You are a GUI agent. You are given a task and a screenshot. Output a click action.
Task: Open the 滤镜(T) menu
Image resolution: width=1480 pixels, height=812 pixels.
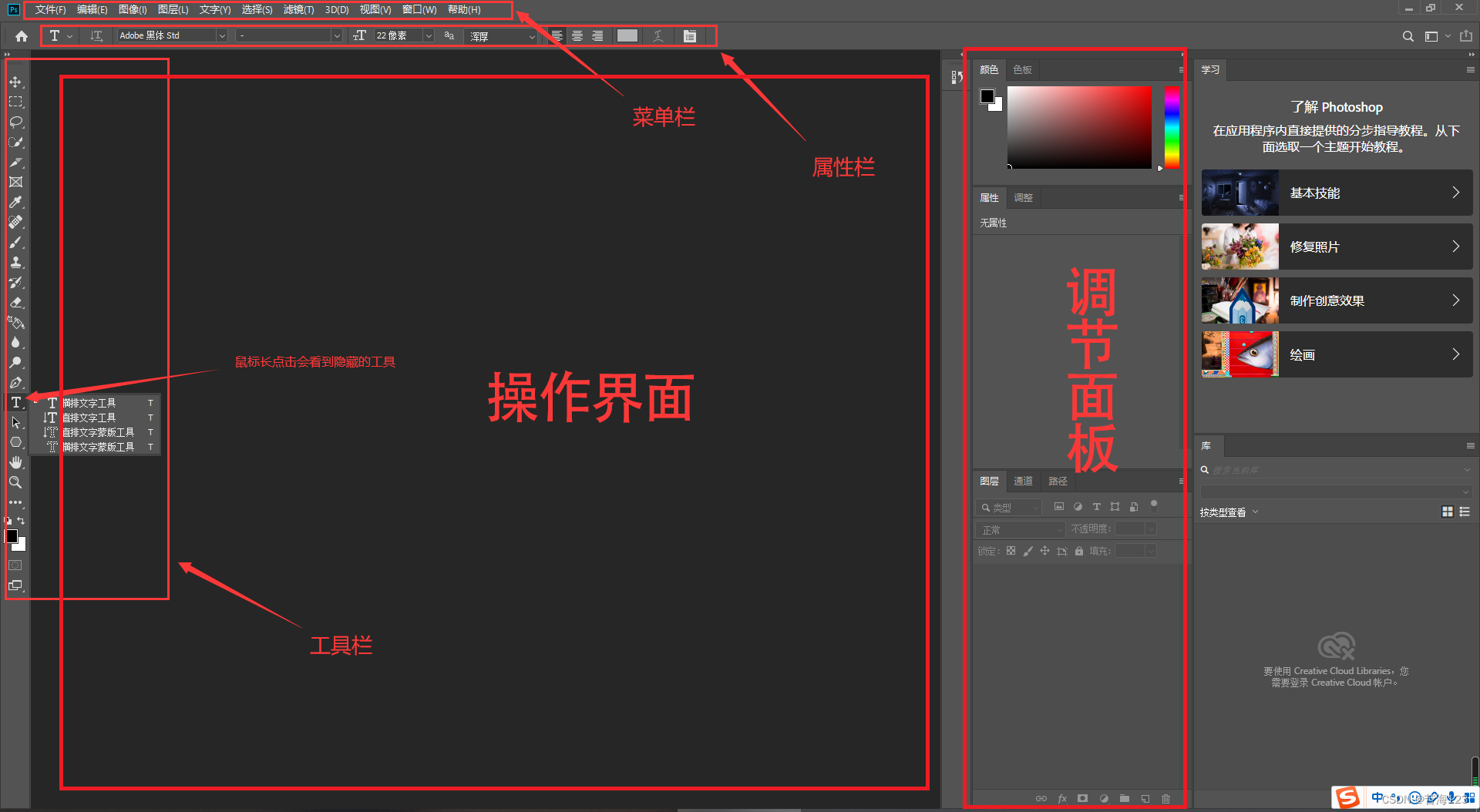298,10
